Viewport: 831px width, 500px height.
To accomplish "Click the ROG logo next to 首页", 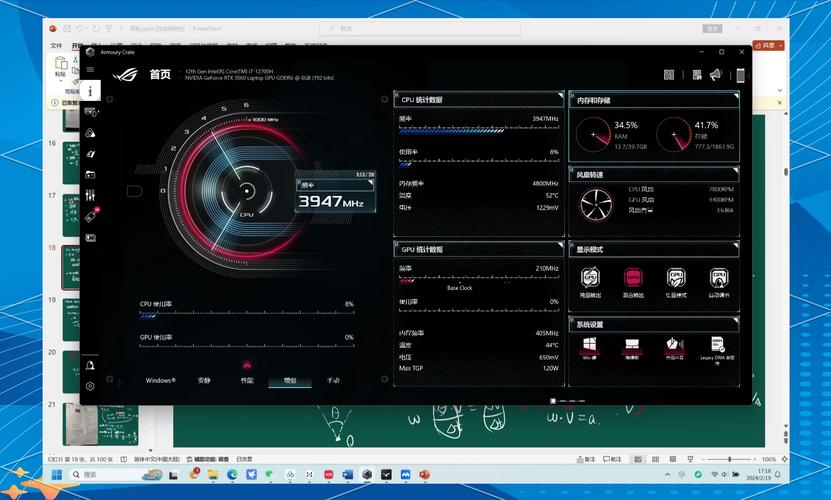I will click(125, 75).
